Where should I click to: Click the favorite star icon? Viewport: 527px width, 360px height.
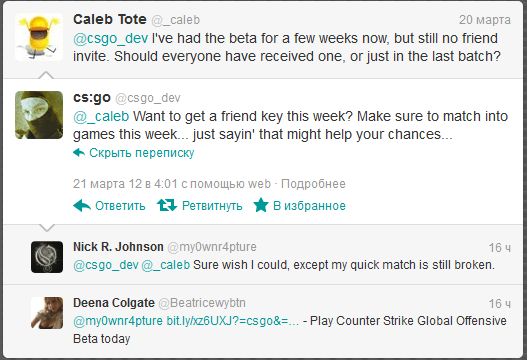point(261,205)
